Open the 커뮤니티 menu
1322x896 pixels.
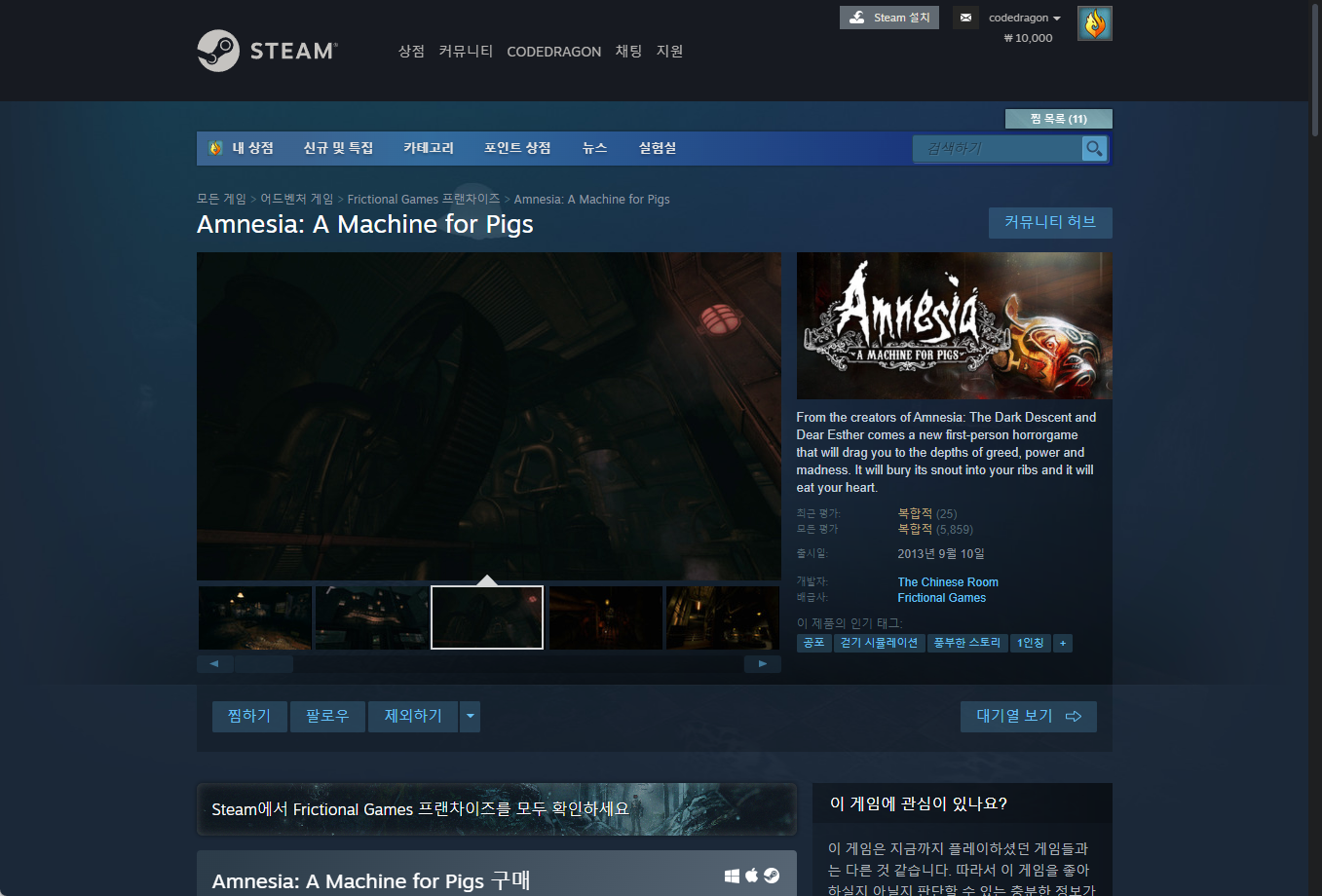point(466,51)
